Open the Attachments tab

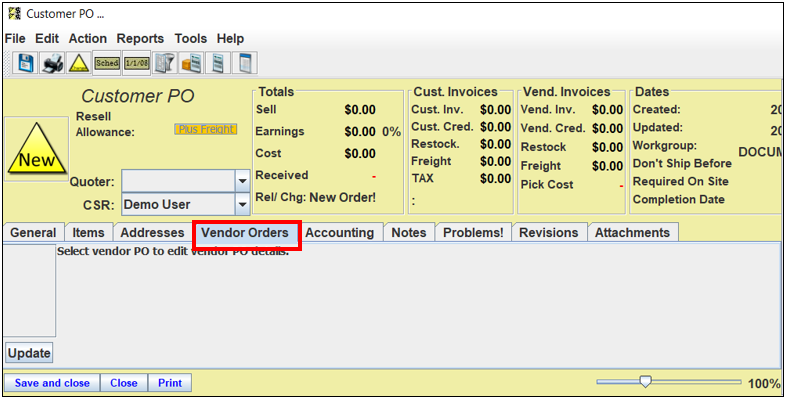click(x=632, y=233)
